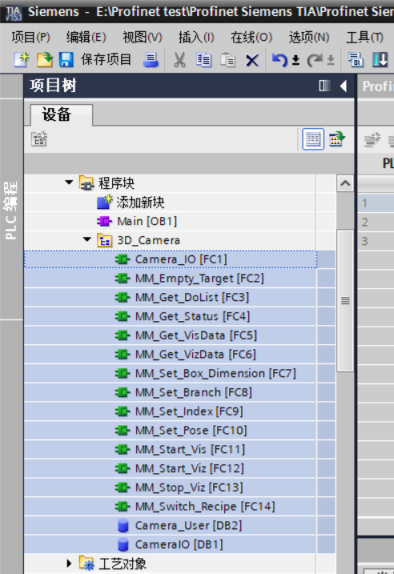
Task: Open the 工具(T) menu
Action: tap(365, 37)
